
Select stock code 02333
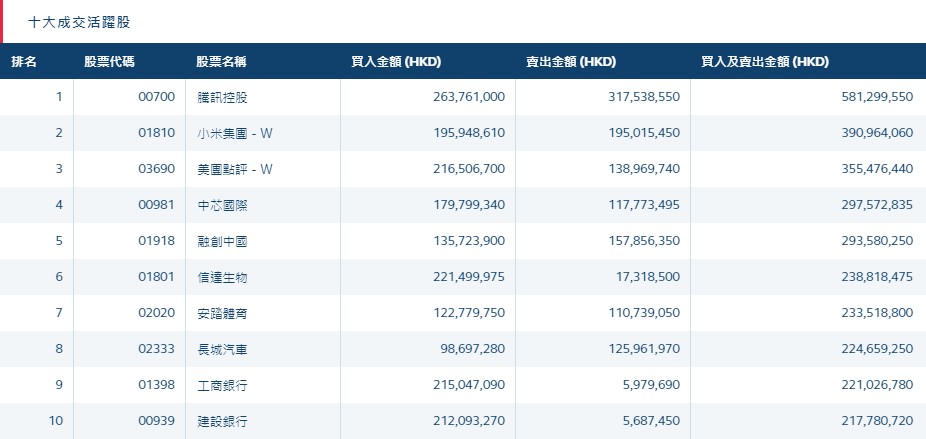point(156,349)
